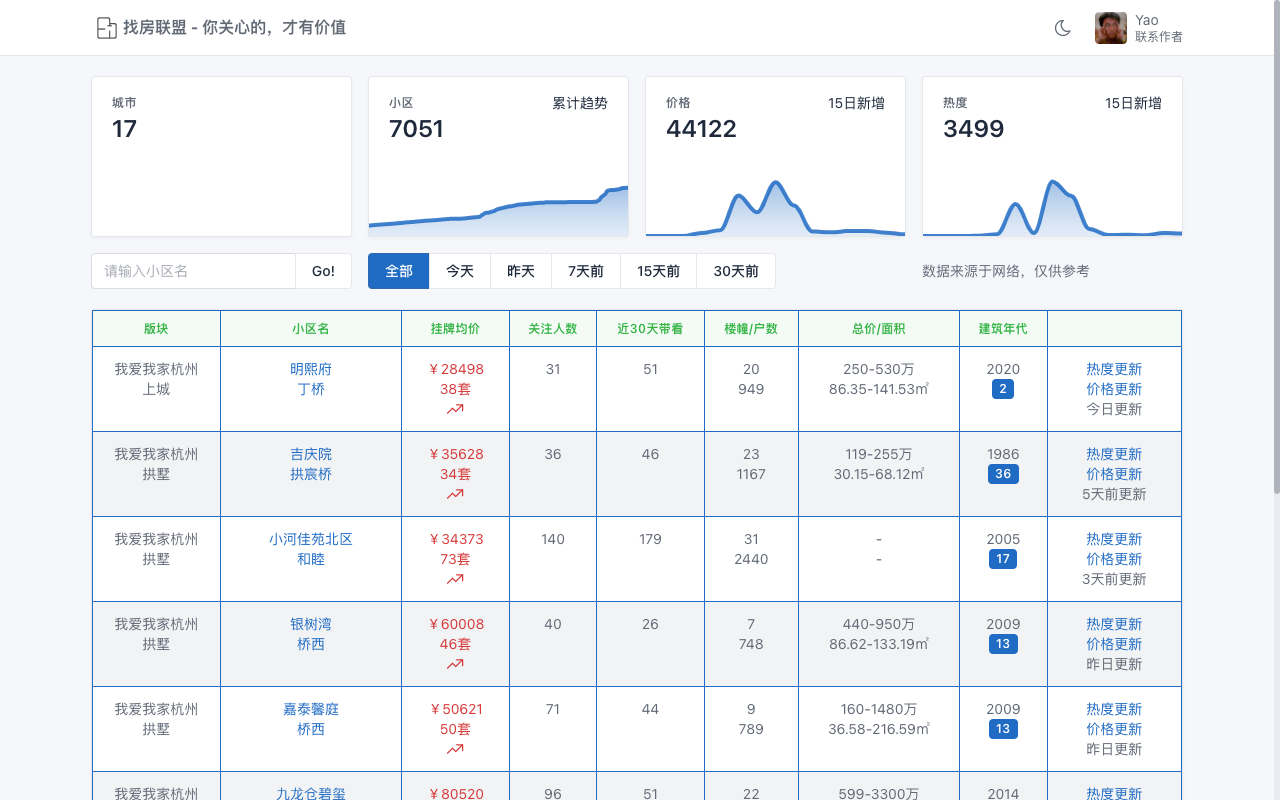Click the price trend arrow for 银树湾
Viewport: 1280px width, 800px height.
click(455, 664)
